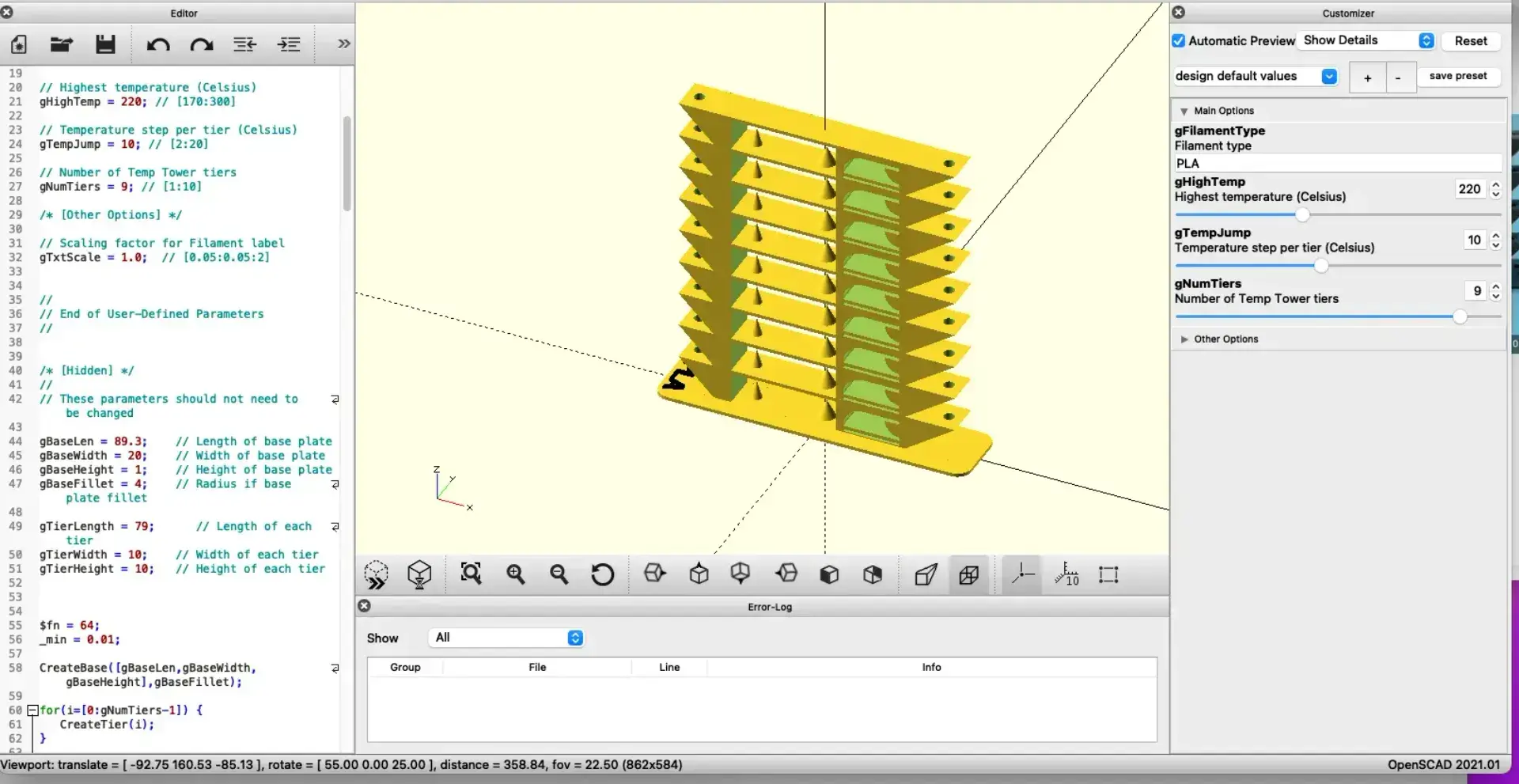Render the model with the hourglass cube icon
Image resolution: width=1519 pixels, height=784 pixels.
(x=419, y=574)
